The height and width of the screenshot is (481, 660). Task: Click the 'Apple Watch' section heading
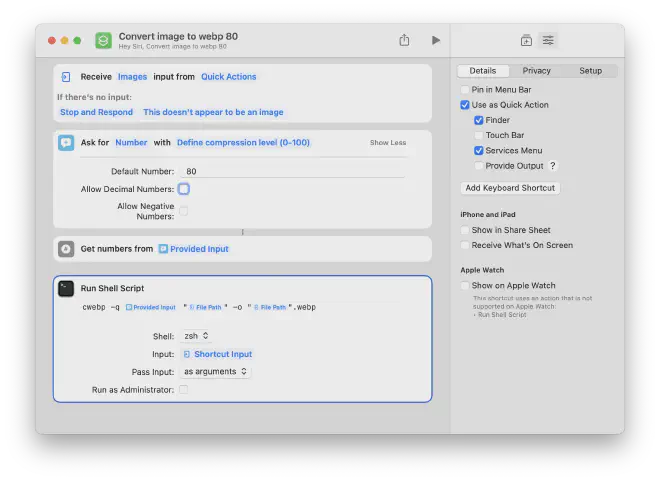pyautogui.click(x=482, y=270)
